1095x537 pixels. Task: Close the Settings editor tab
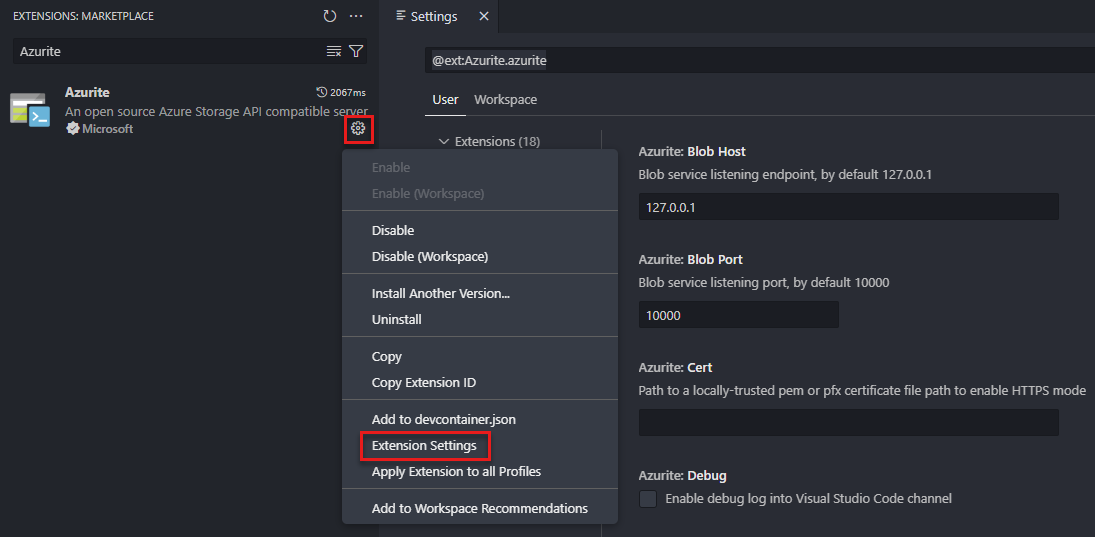point(484,16)
